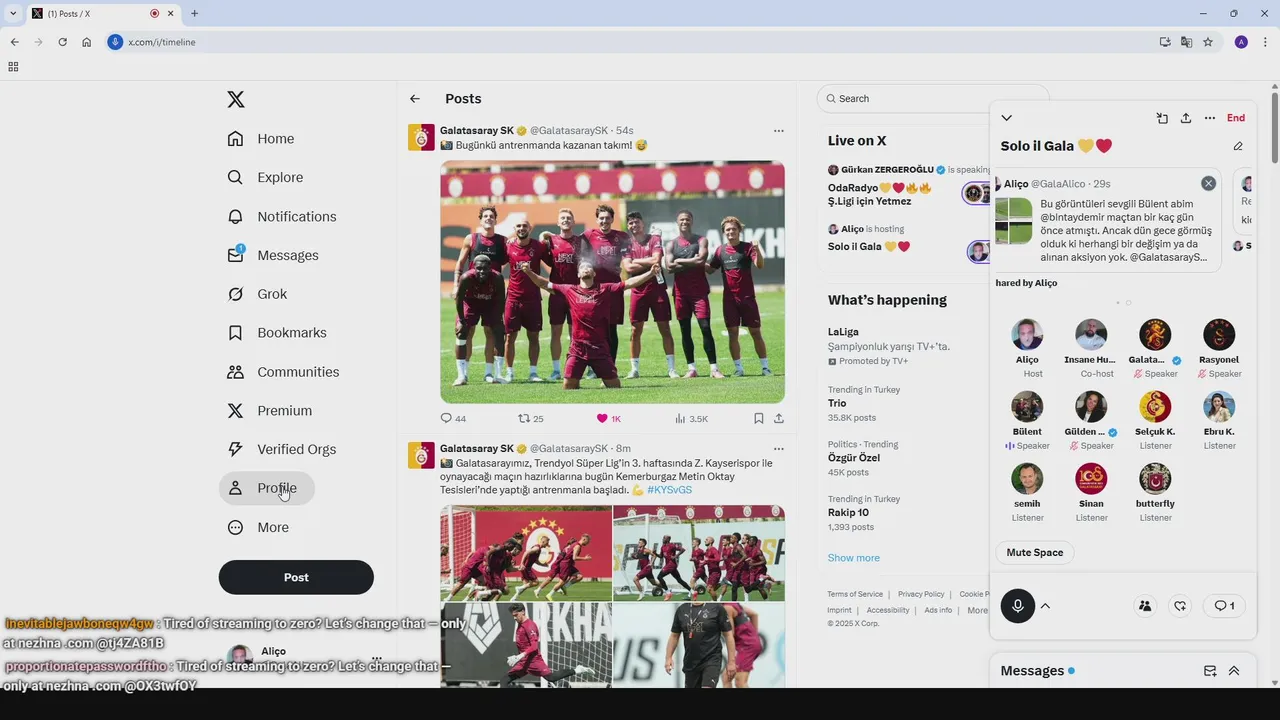
Task: Click the browser address bar
Action: [x=640, y=42]
